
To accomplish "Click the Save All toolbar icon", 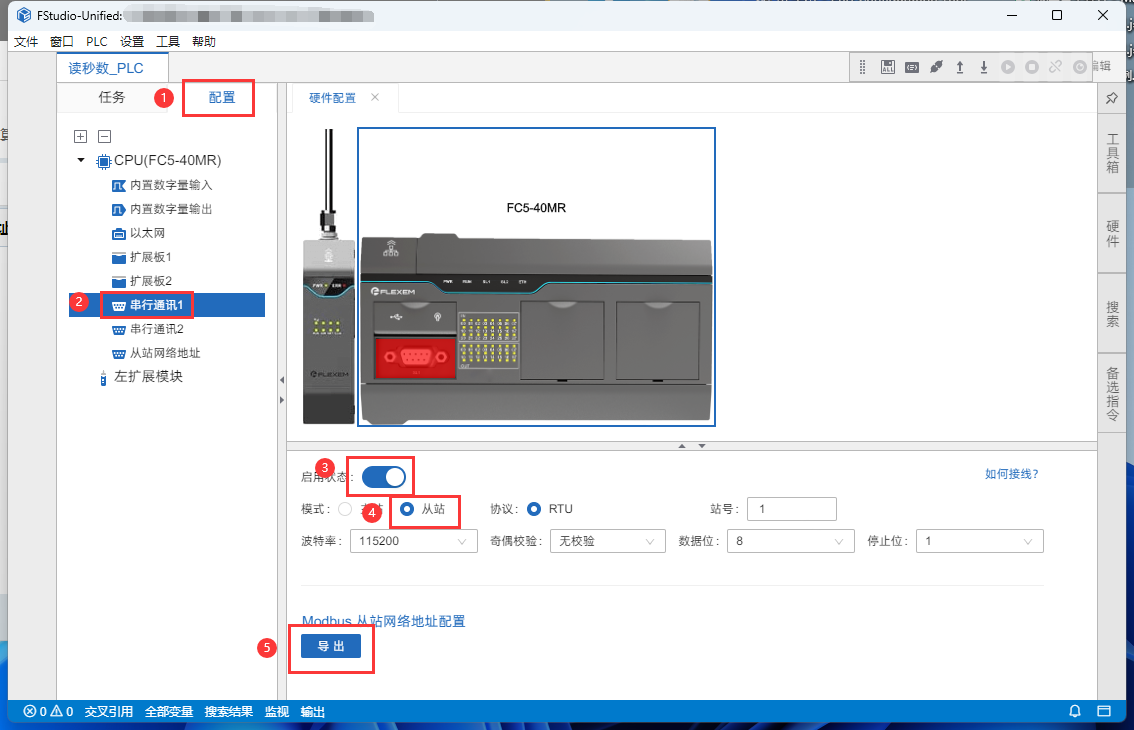I will click(887, 67).
